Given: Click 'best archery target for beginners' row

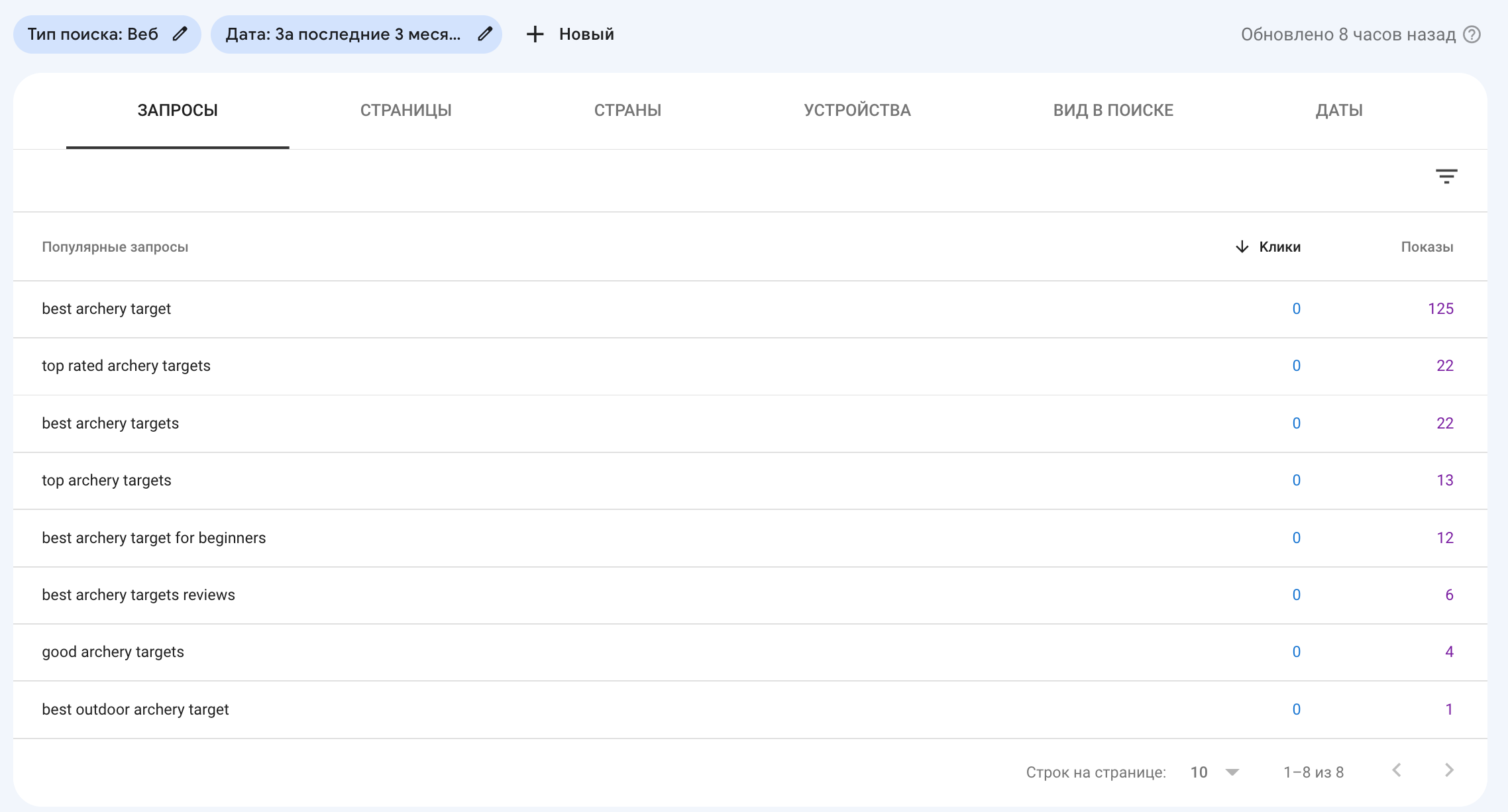Looking at the screenshot, I should point(154,538).
